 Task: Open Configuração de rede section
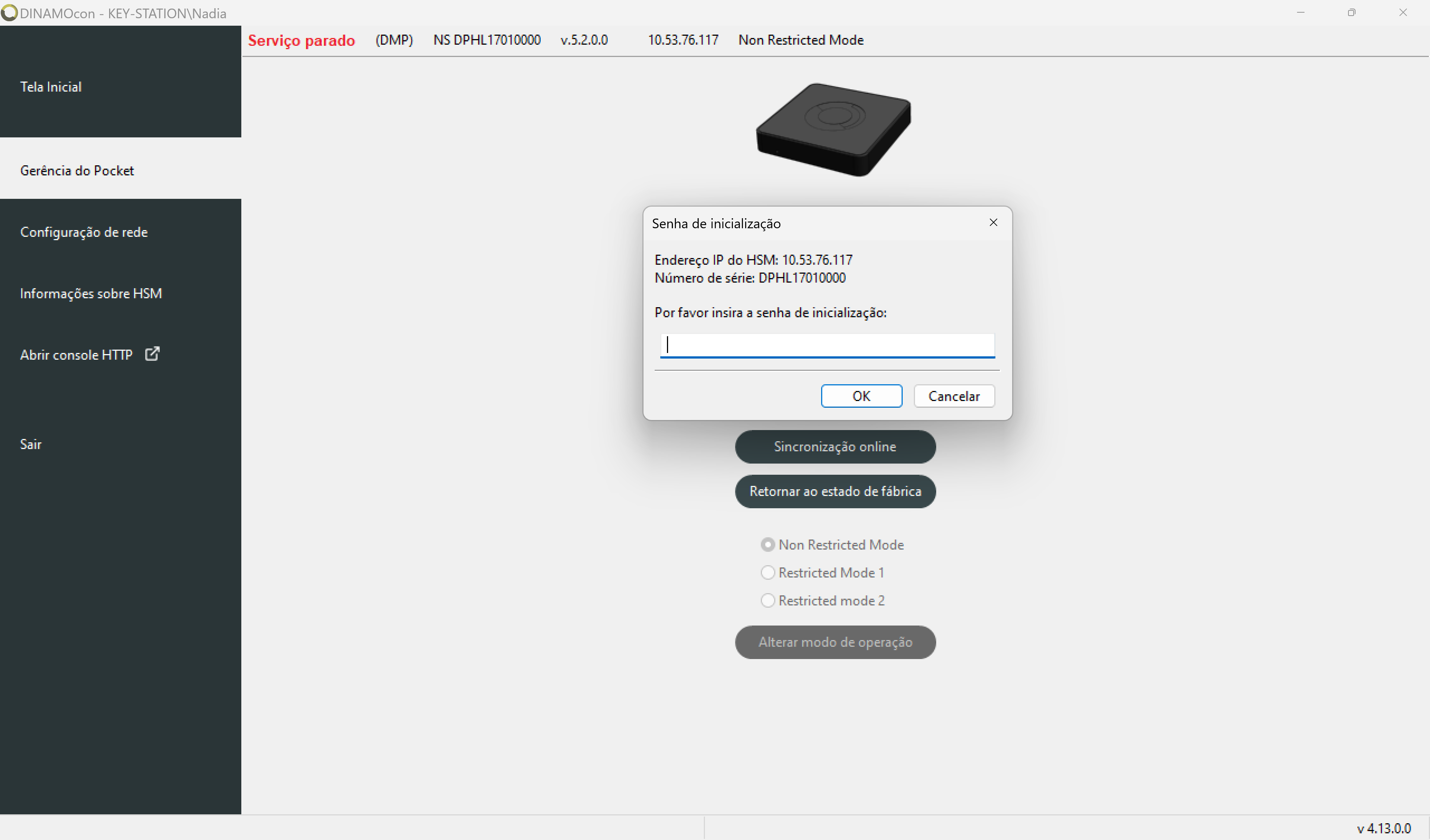(x=85, y=232)
